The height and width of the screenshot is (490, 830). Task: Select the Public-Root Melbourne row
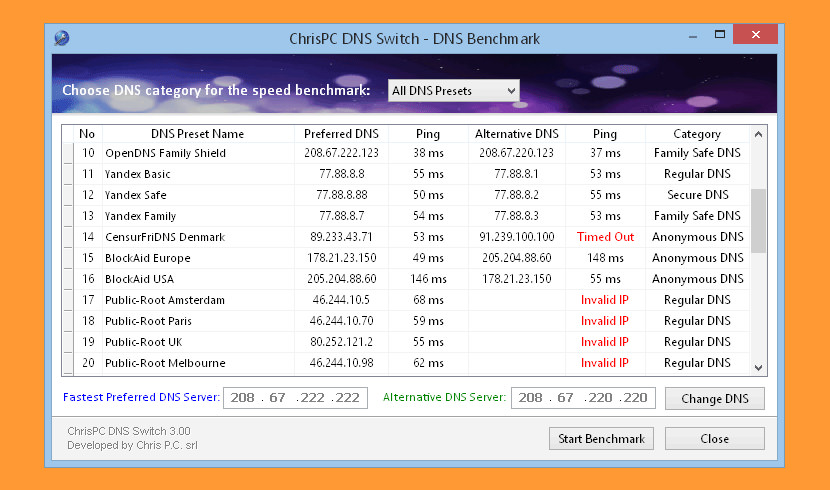point(407,363)
